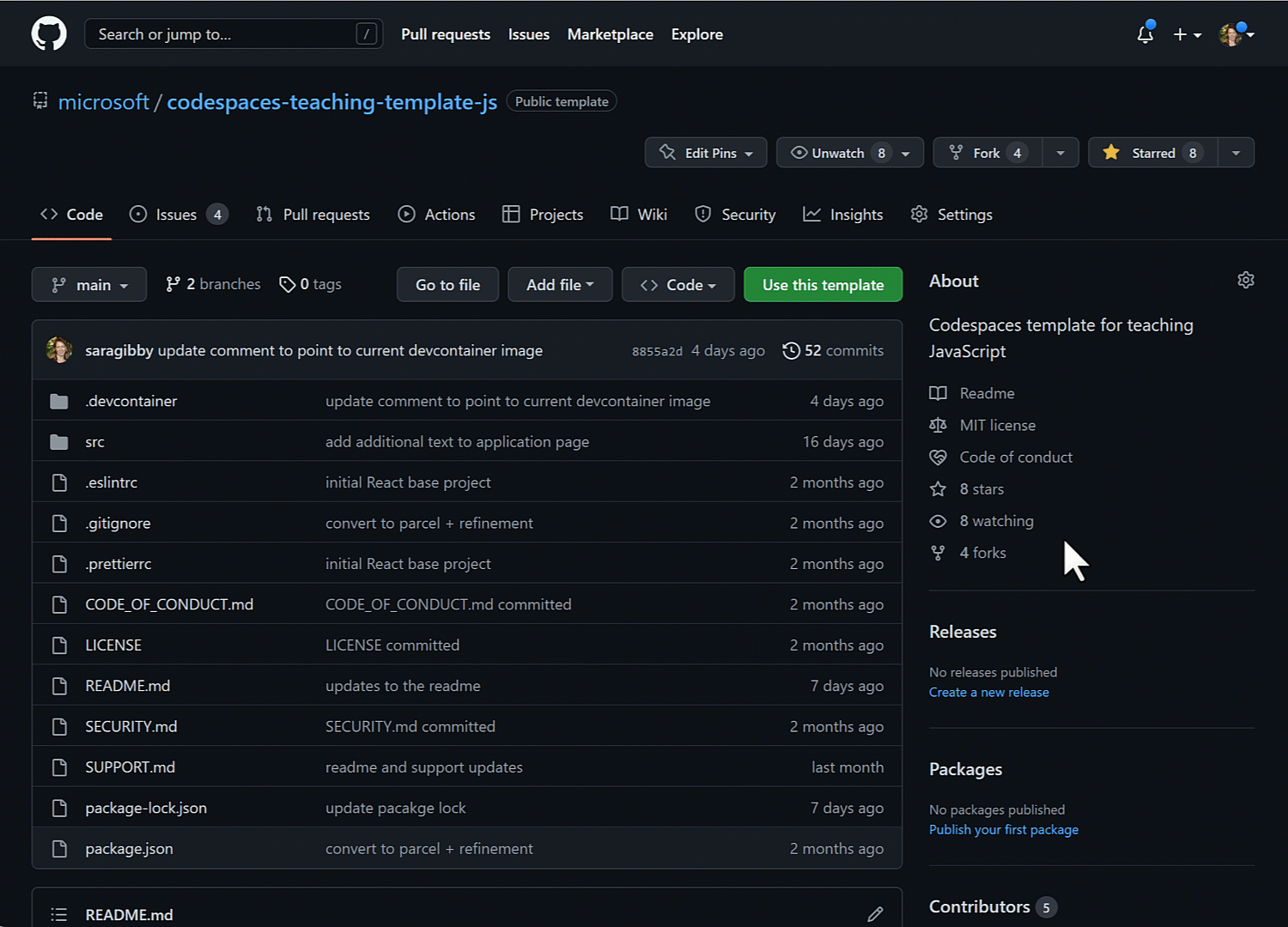Click Explore in the top navigation
Viewport: 1288px width, 927px height.
pyautogui.click(x=697, y=34)
